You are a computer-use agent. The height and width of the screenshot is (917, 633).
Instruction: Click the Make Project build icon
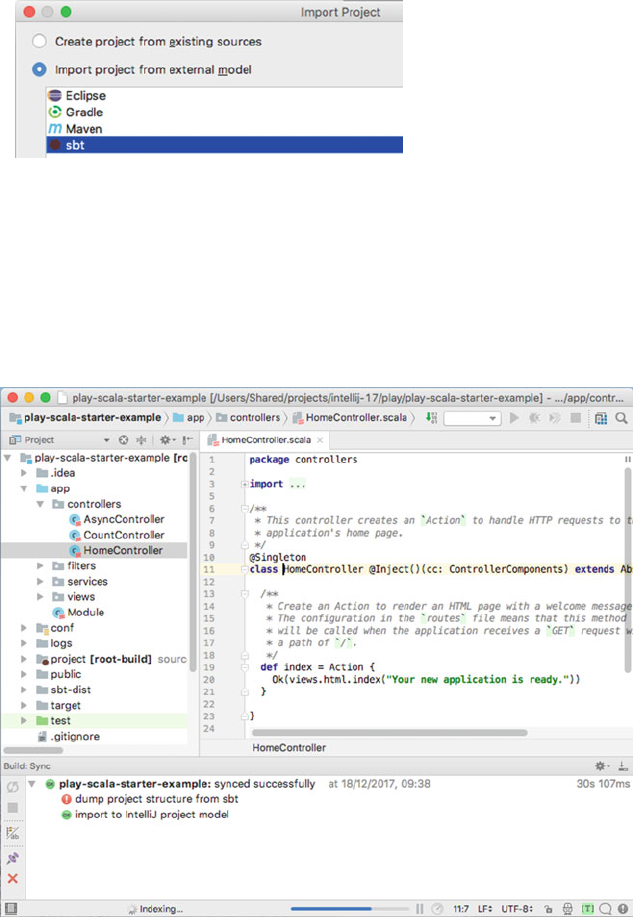tap(431, 418)
